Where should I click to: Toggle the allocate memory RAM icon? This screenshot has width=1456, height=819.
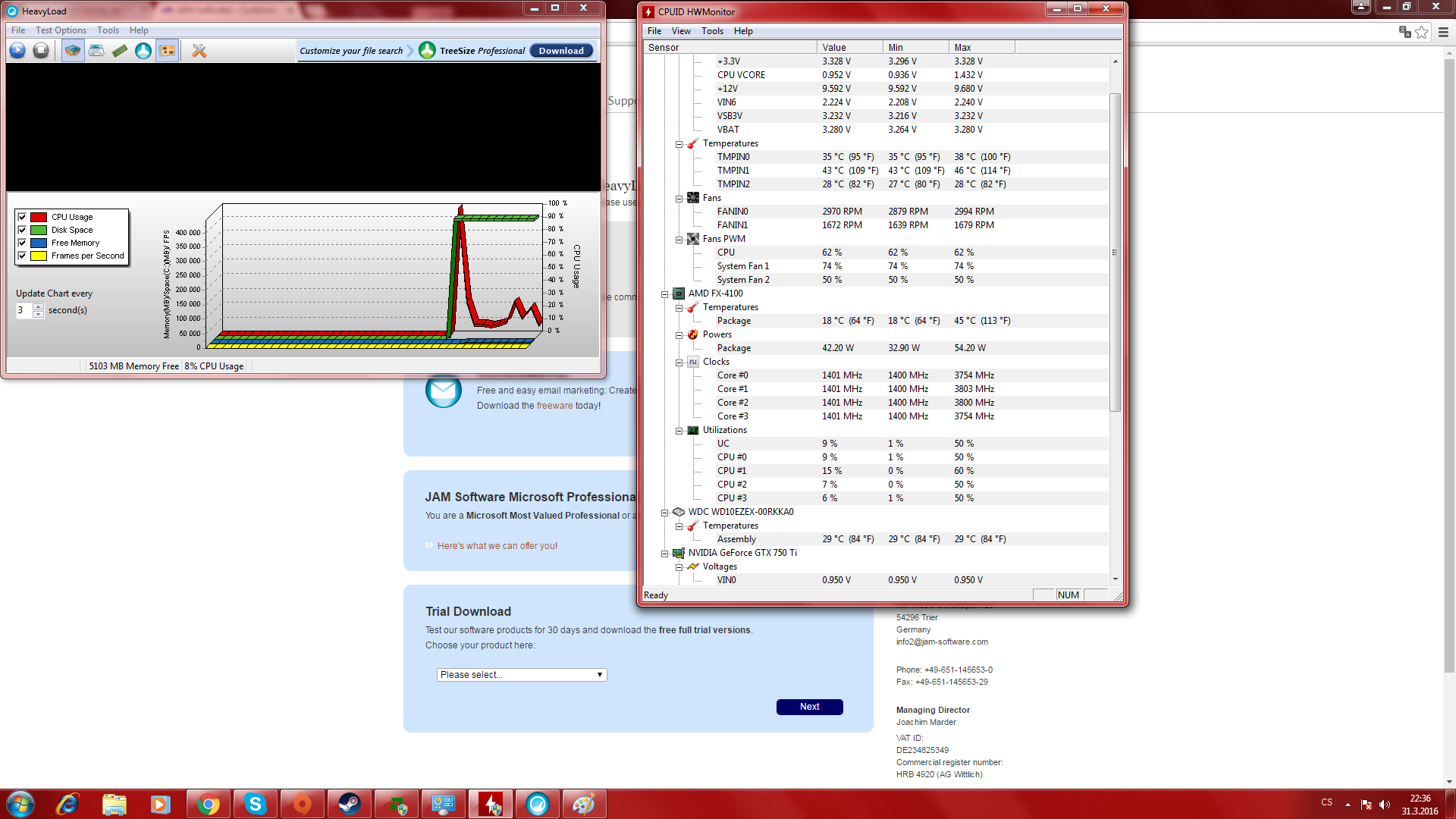point(120,51)
